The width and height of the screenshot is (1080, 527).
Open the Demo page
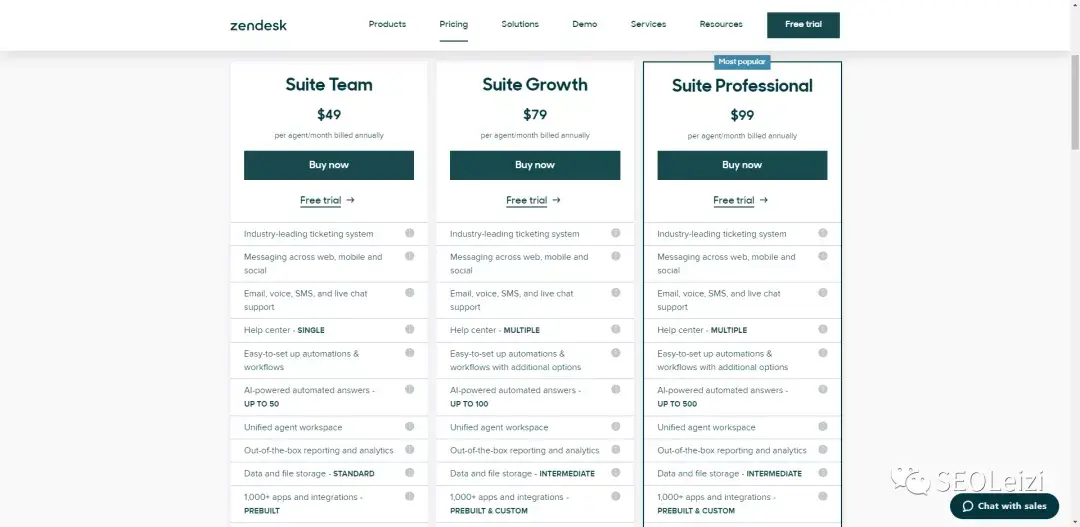585,24
